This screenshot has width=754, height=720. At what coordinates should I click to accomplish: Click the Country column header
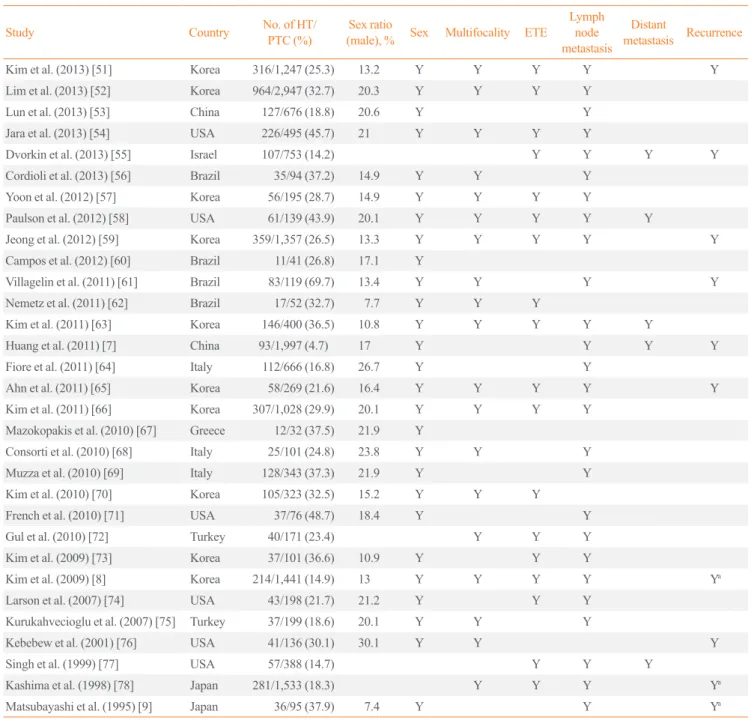click(209, 33)
